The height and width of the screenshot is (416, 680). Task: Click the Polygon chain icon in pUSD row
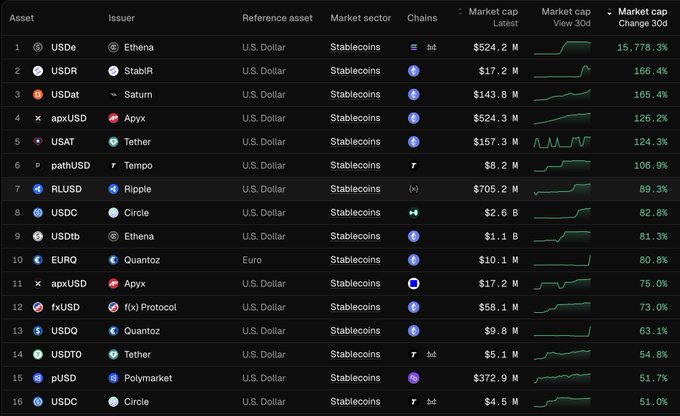(x=413, y=378)
